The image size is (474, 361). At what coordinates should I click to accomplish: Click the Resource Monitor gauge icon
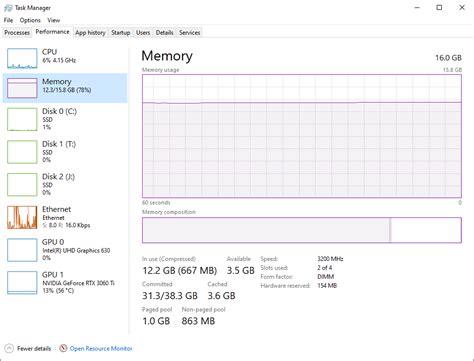point(63,349)
